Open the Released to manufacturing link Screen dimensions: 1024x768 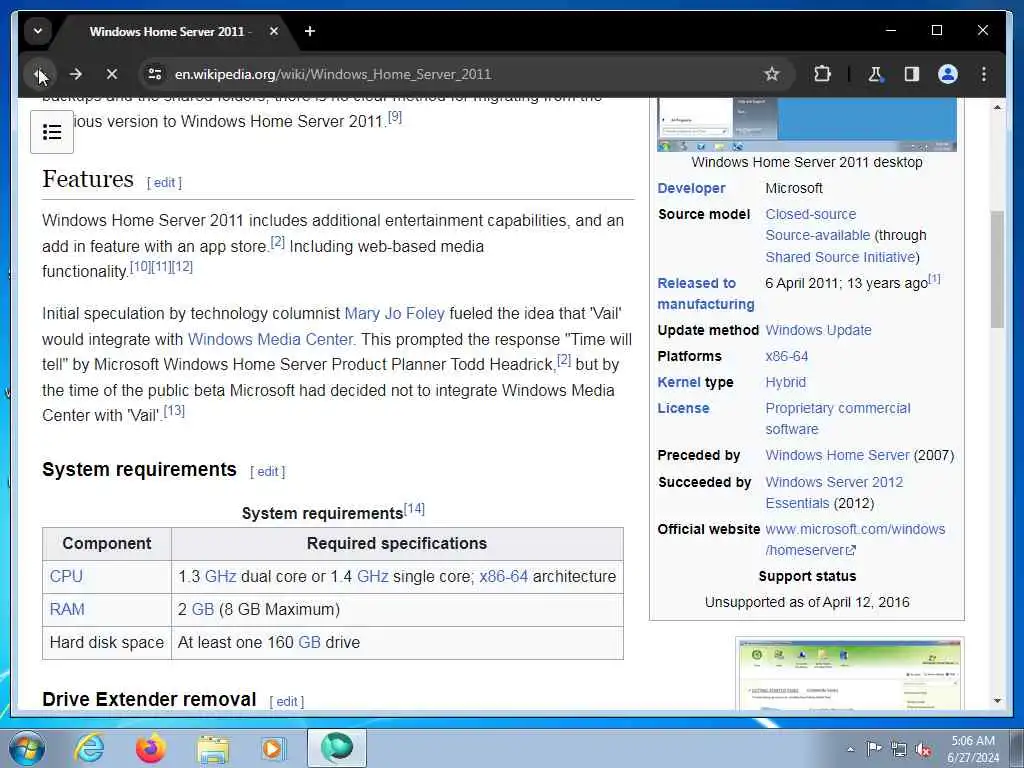pos(705,294)
